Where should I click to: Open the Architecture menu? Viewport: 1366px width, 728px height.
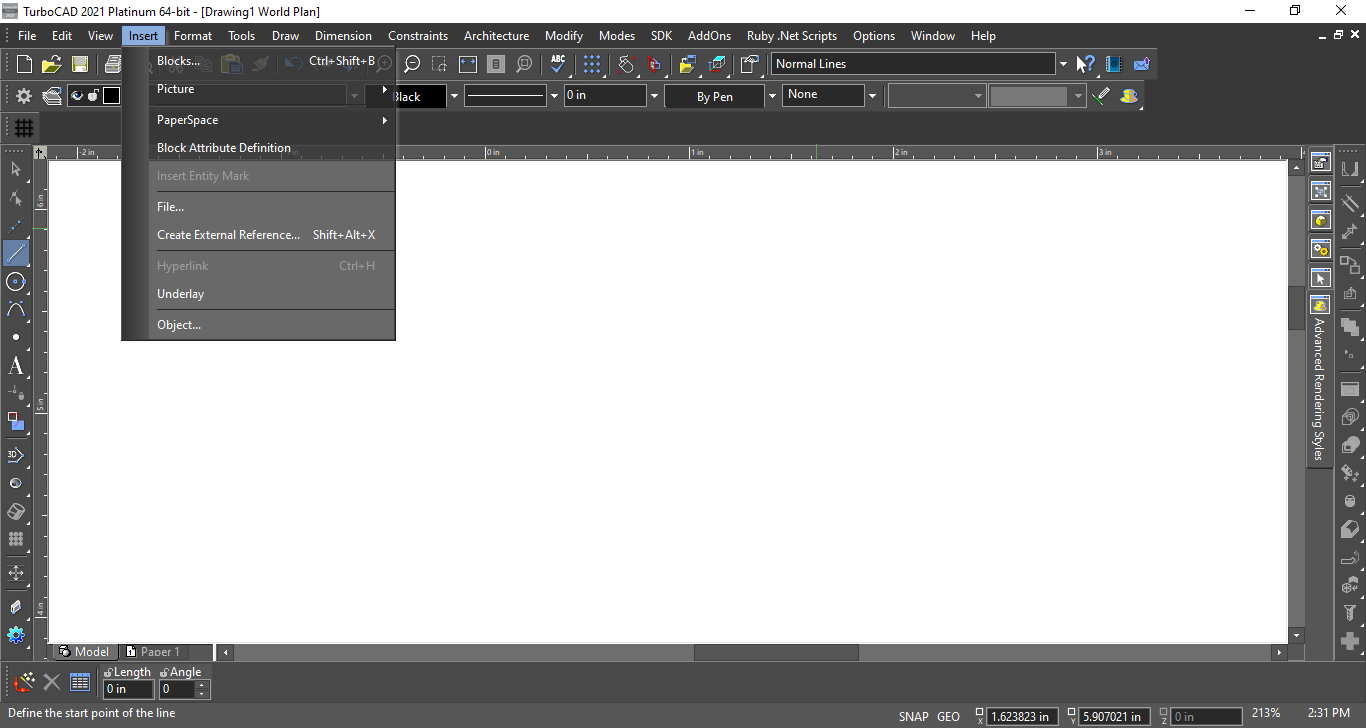click(x=496, y=36)
